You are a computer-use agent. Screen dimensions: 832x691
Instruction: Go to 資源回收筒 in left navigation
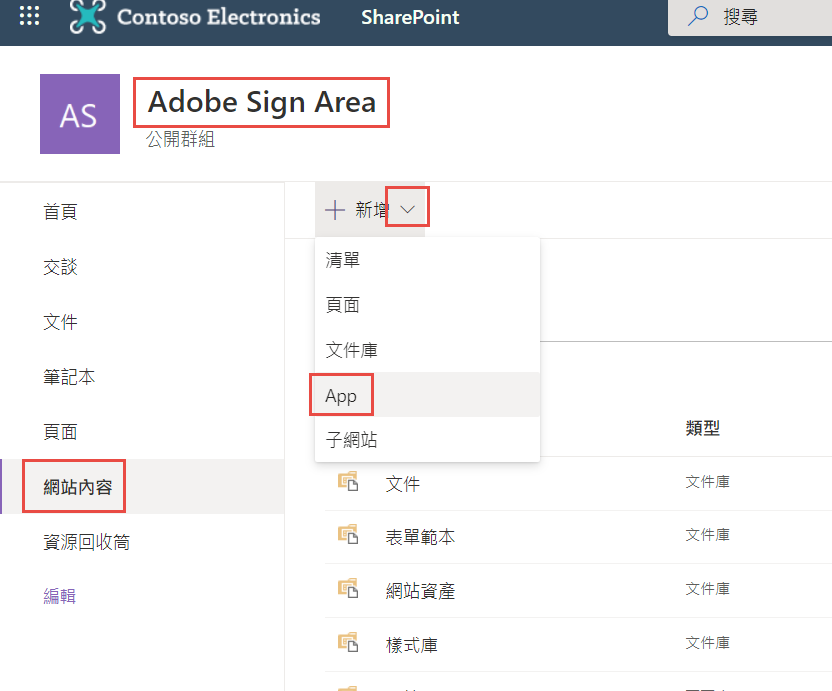click(86, 542)
